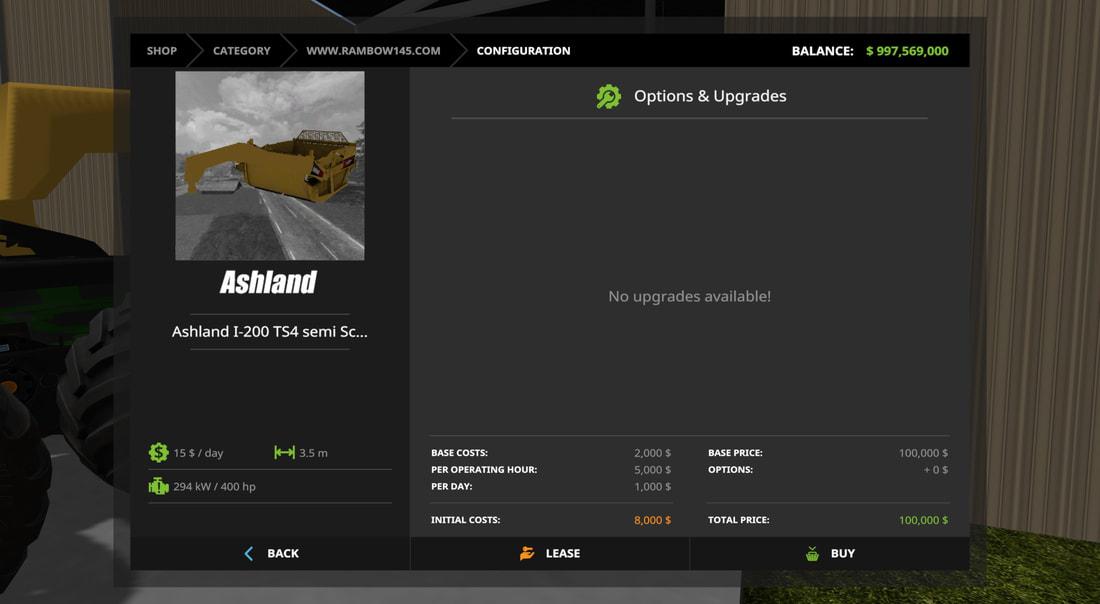Click the working width arrows icon
This screenshot has width=1100, height=604.
tap(284, 453)
